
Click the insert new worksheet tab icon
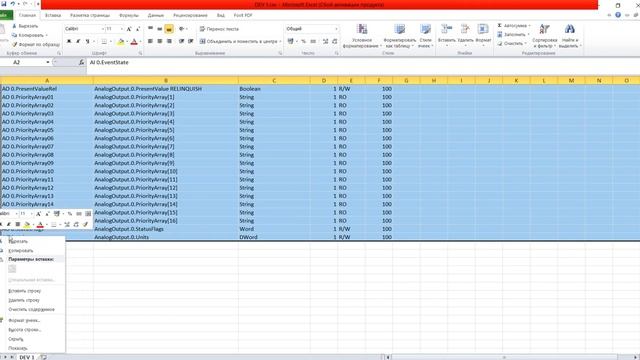[x=43, y=357]
